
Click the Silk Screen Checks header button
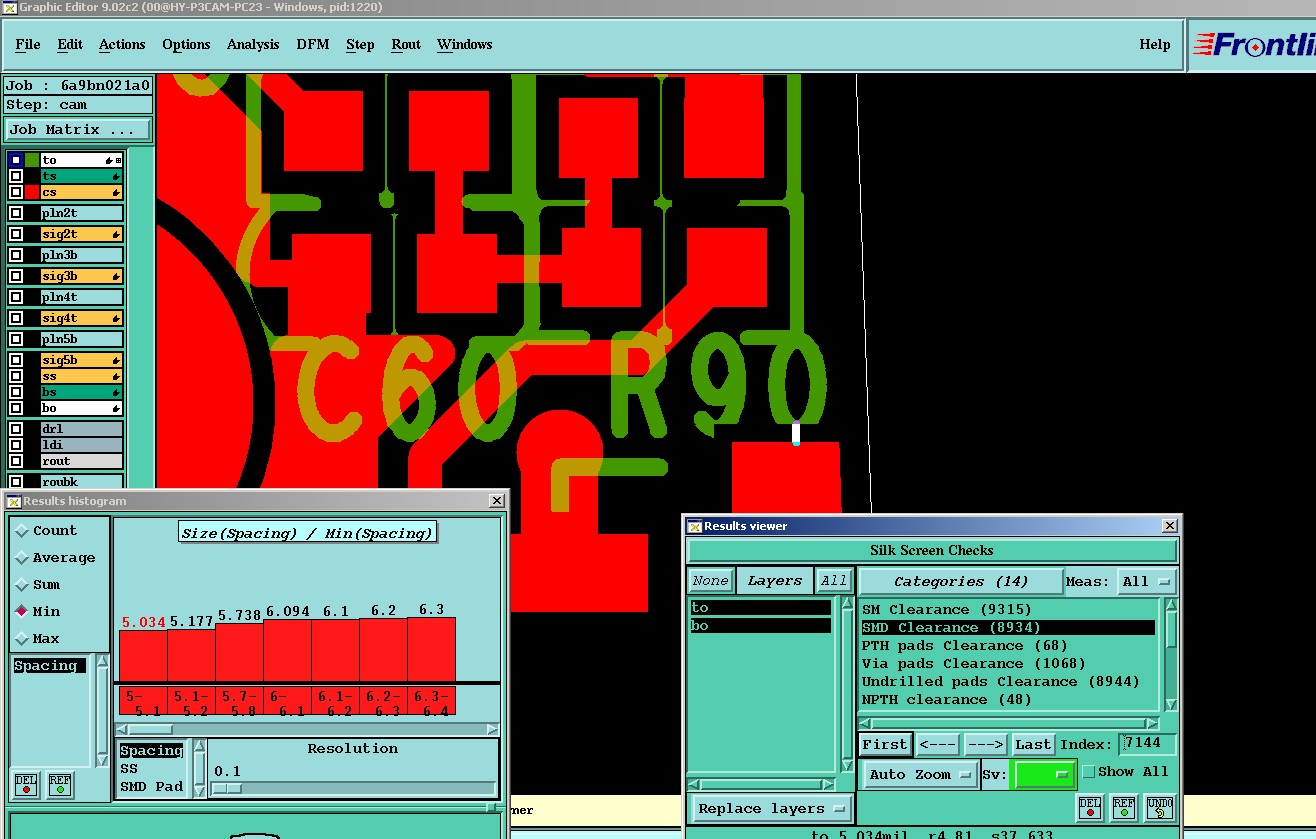pyautogui.click(x=932, y=550)
